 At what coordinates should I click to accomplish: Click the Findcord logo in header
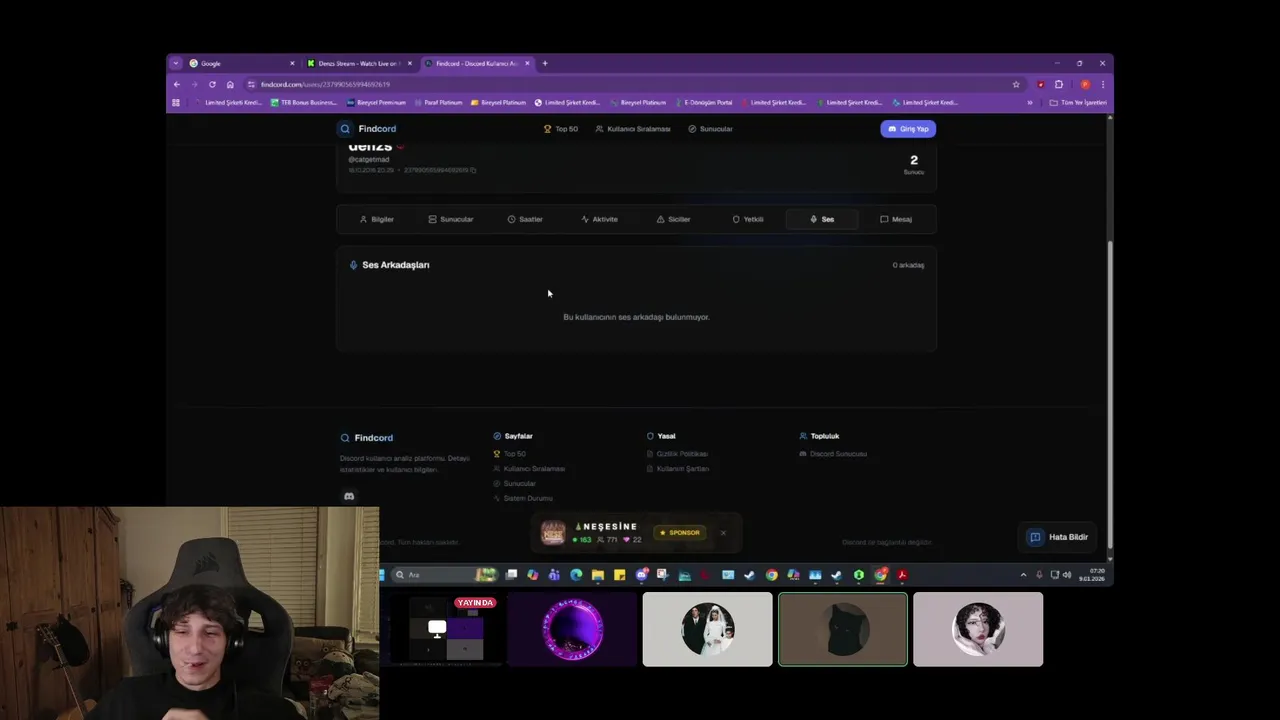(368, 129)
